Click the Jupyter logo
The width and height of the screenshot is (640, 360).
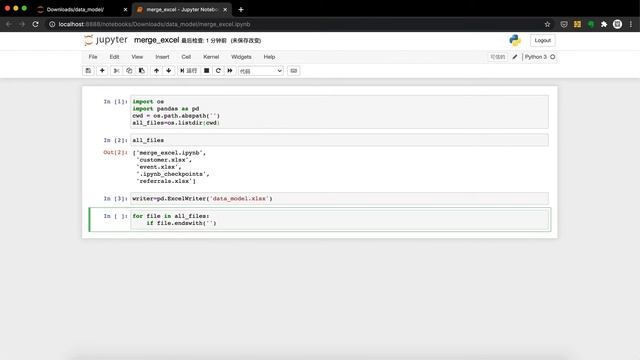click(106, 40)
